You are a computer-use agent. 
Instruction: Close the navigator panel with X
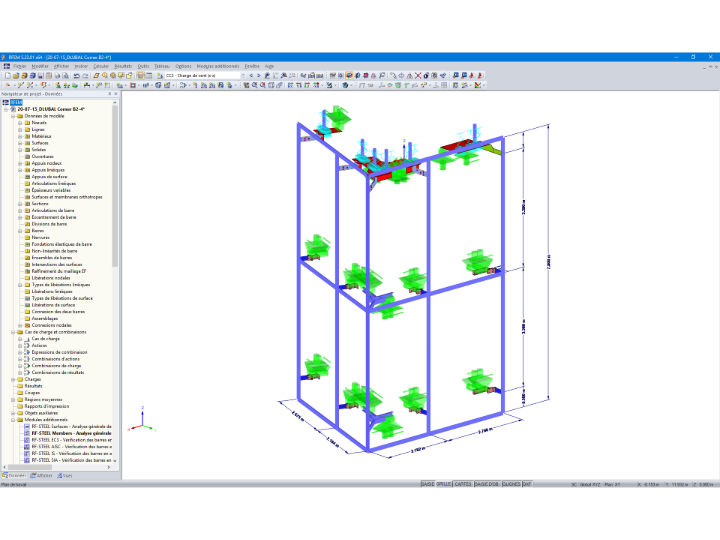coord(116,94)
